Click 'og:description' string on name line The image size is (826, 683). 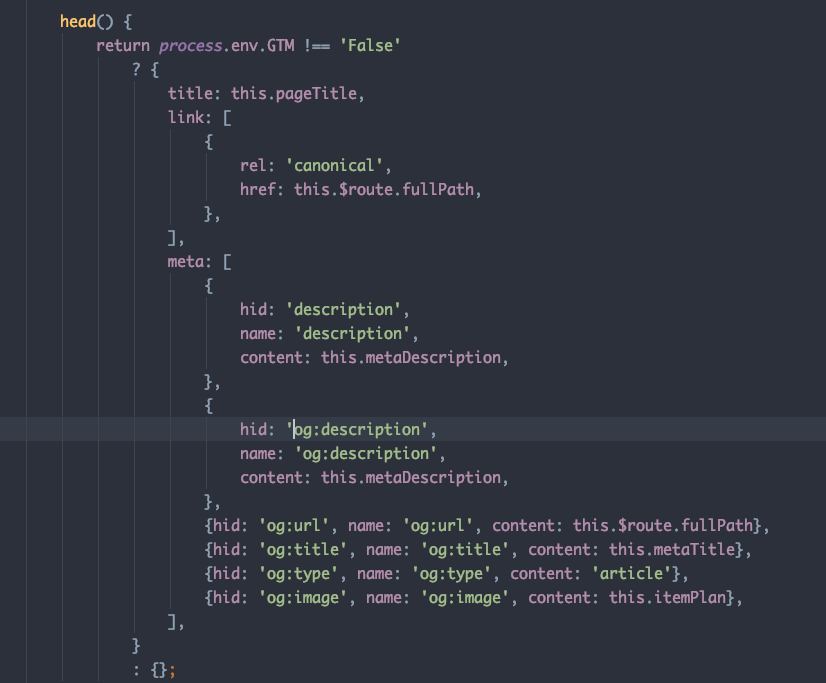pos(366,454)
